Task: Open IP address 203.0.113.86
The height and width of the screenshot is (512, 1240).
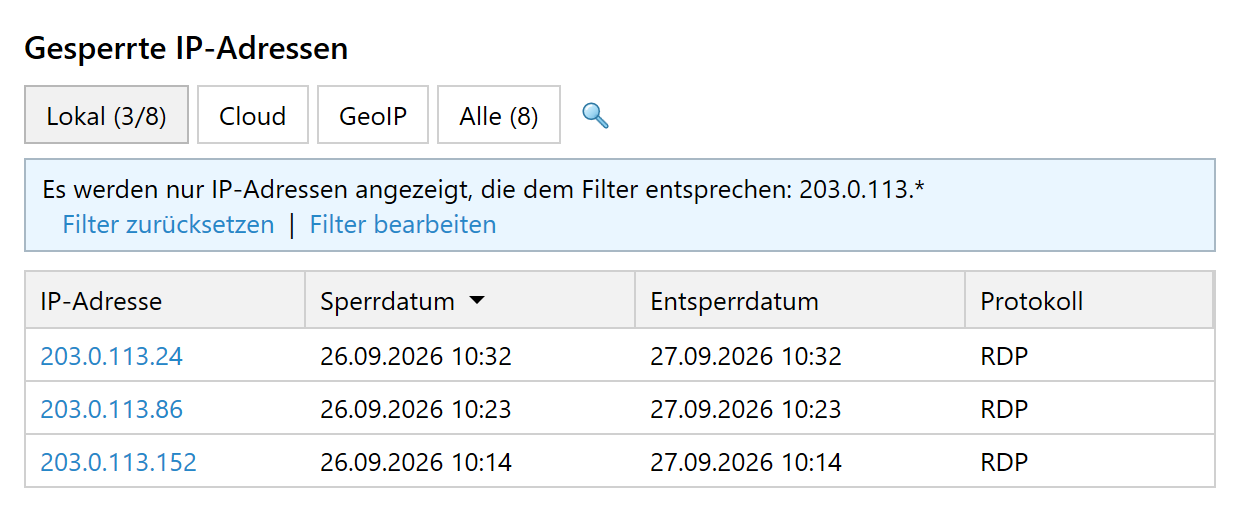Action: point(112,409)
